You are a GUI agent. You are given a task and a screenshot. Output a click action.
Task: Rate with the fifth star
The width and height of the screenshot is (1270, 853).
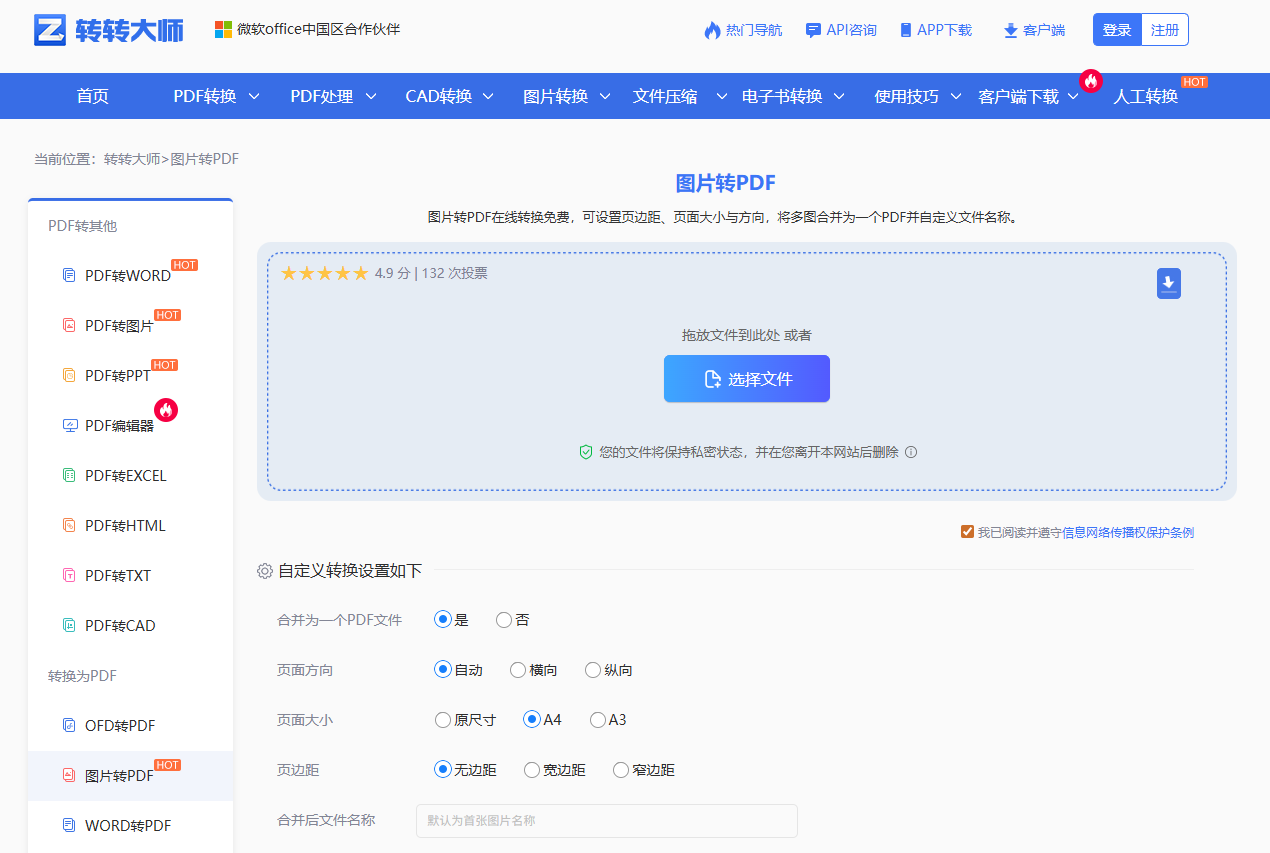(359, 271)
